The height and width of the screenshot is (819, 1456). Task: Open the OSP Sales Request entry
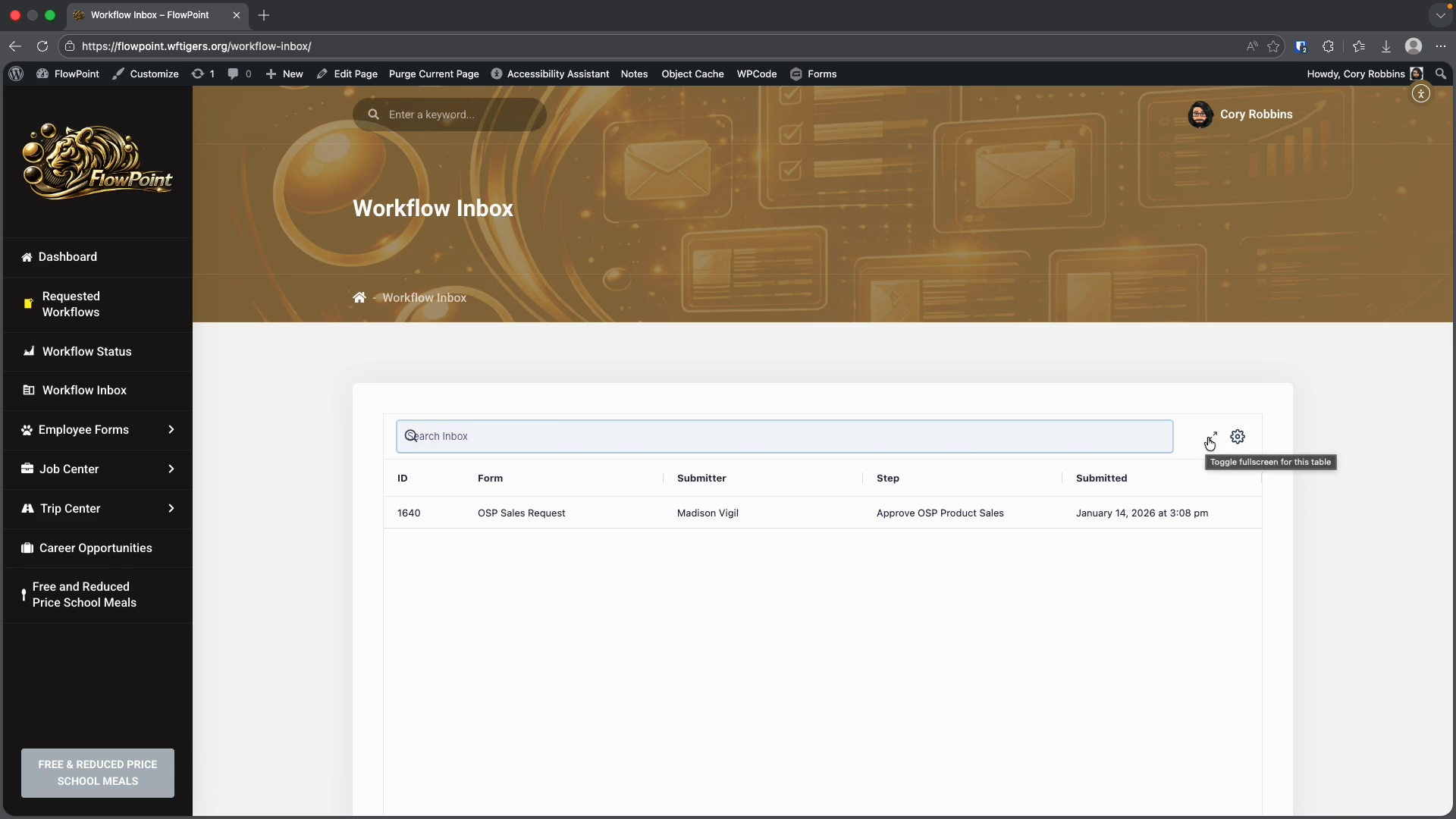(x=521, y=513)
